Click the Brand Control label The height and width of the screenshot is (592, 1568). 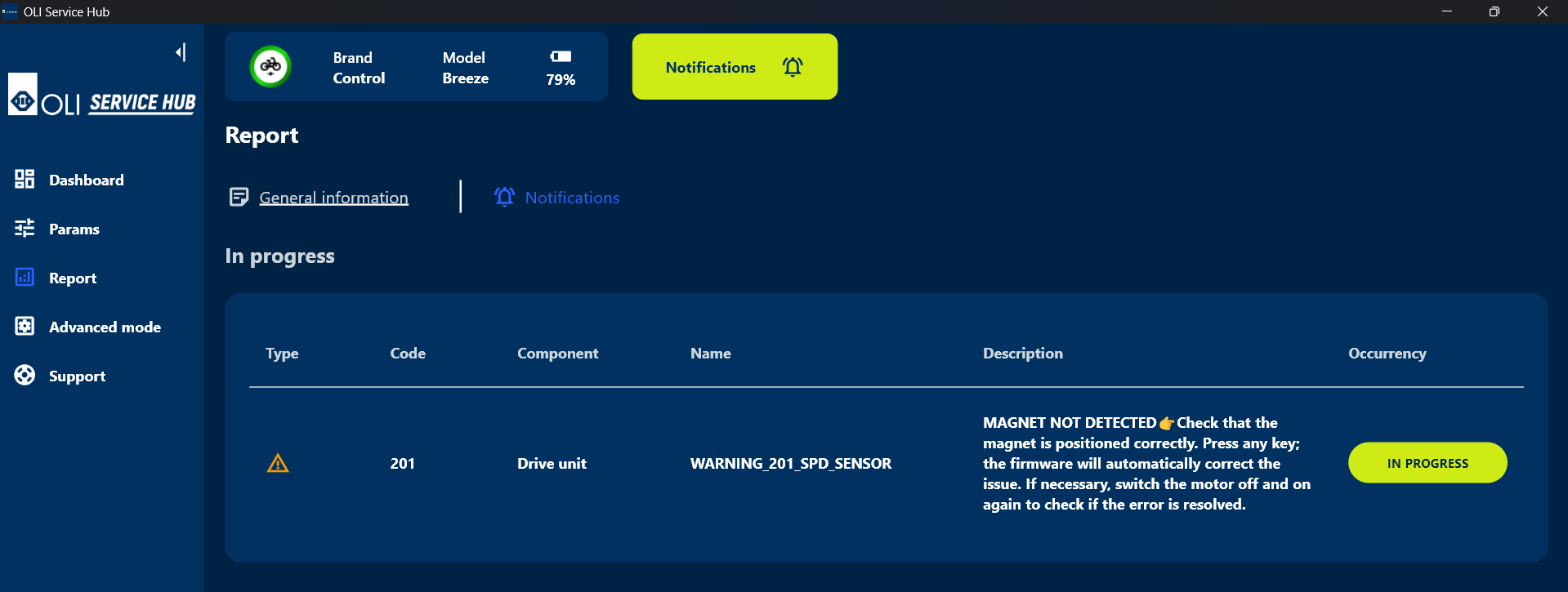(359, 68)
